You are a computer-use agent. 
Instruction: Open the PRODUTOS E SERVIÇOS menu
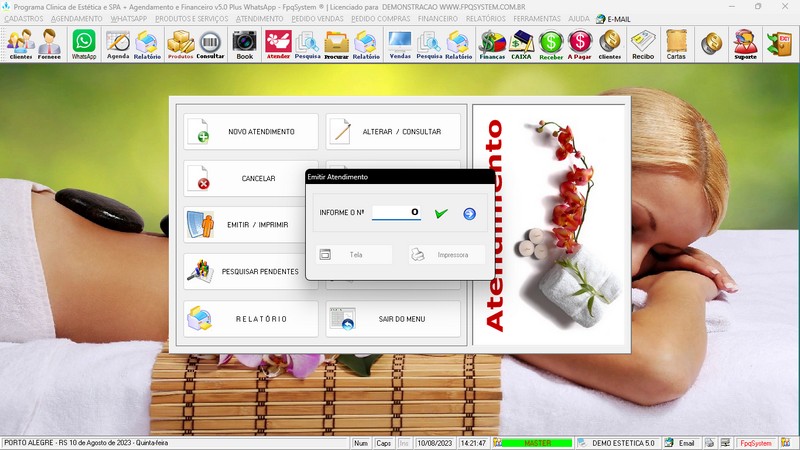click(x=192, y=18)
